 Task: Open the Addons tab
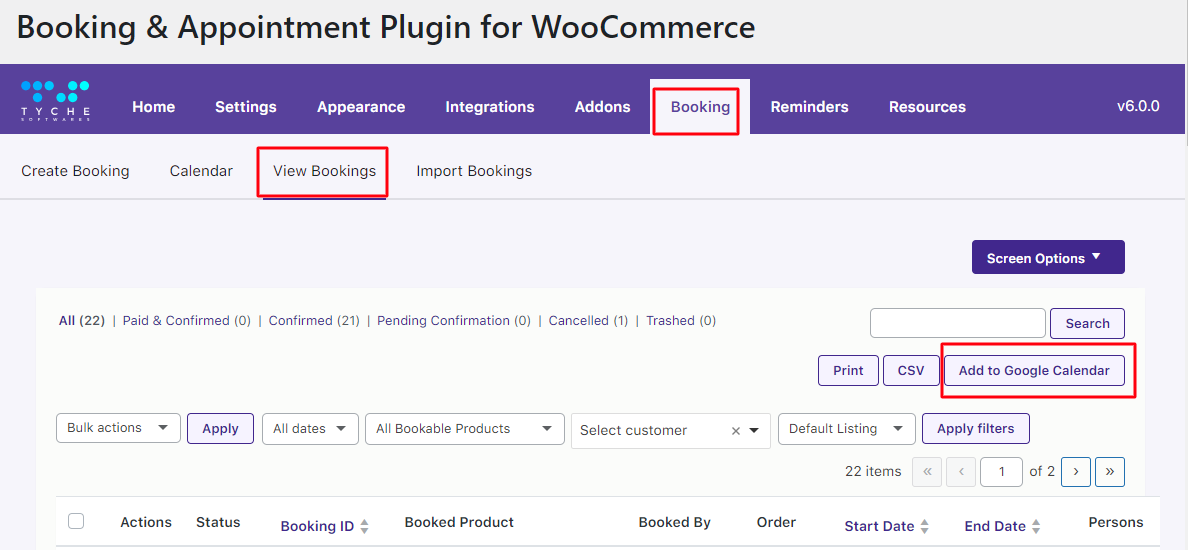(602, 107)
